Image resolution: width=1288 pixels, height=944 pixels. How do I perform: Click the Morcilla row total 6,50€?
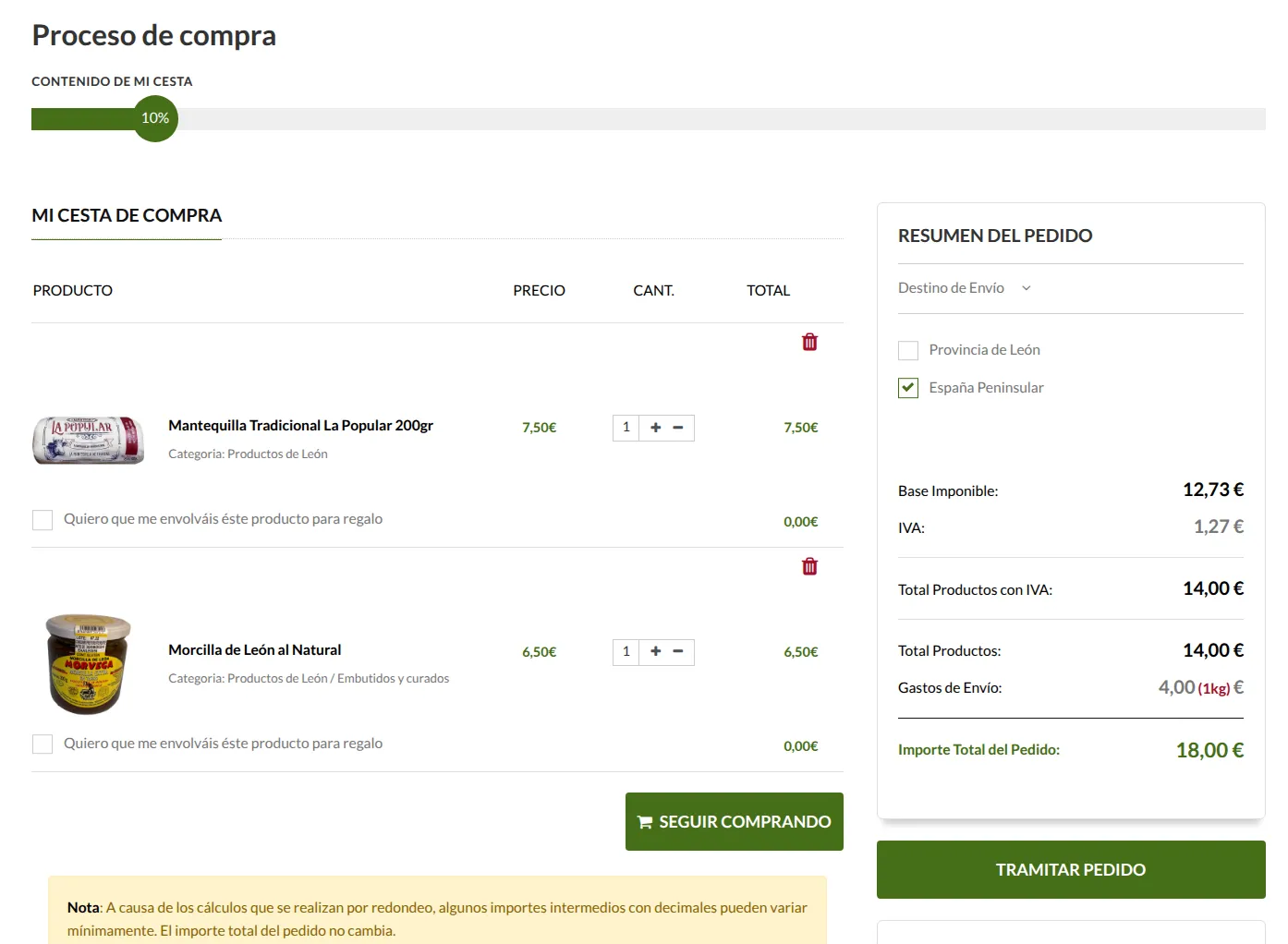coord(801,652)
